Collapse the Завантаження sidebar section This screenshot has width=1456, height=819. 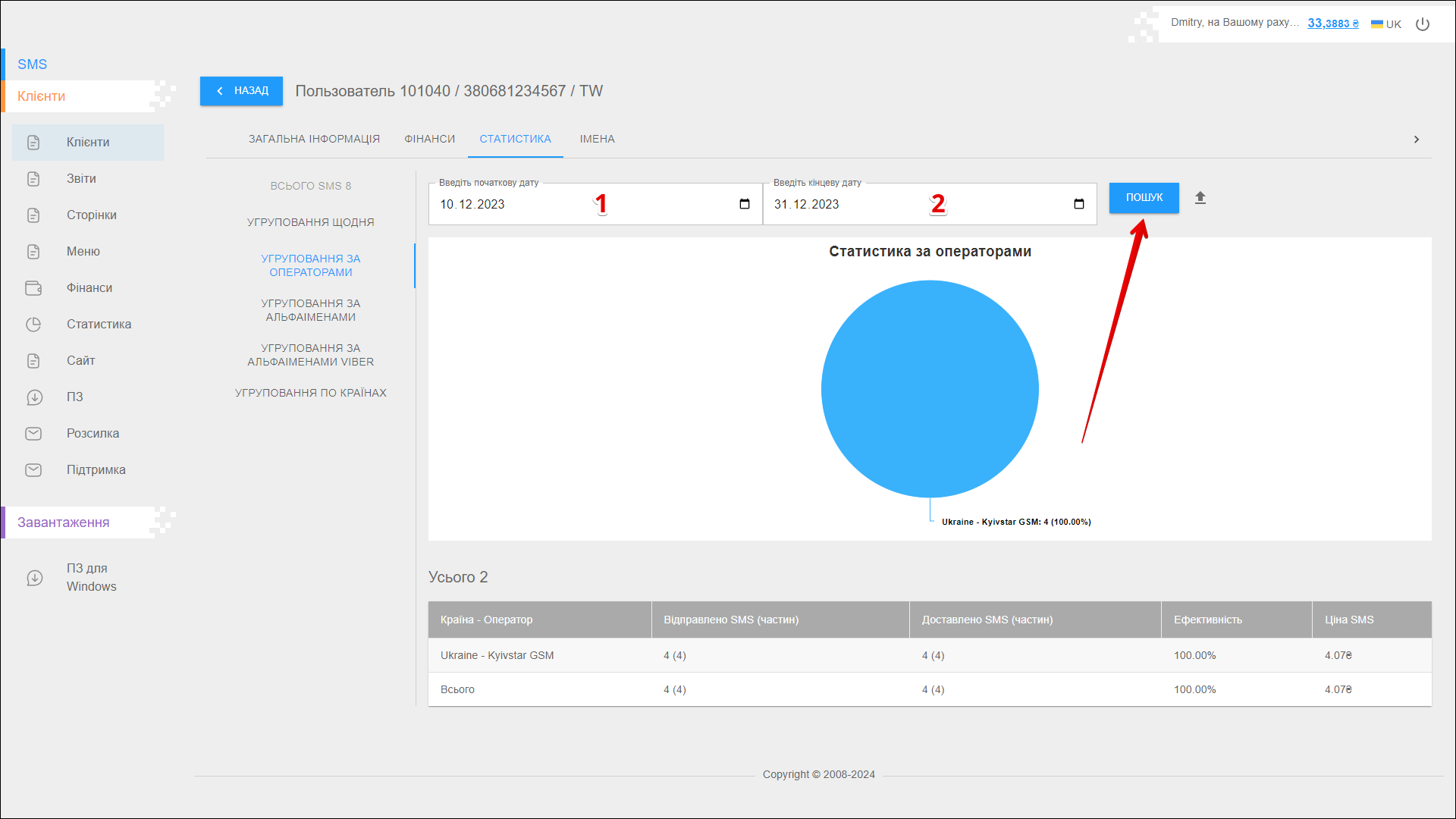pos(64,522)
